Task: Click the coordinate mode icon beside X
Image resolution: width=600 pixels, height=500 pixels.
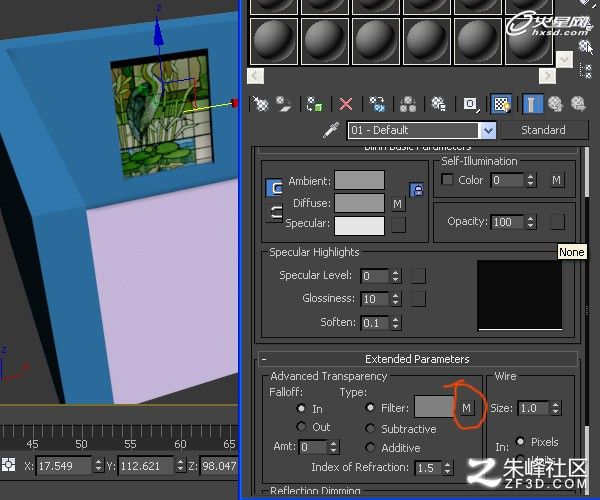Action: click(x=8, y=465)
